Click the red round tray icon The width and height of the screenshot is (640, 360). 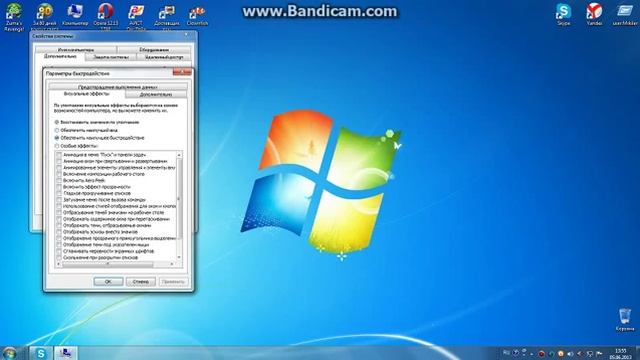pyautogui.click(x=542, y=354)
